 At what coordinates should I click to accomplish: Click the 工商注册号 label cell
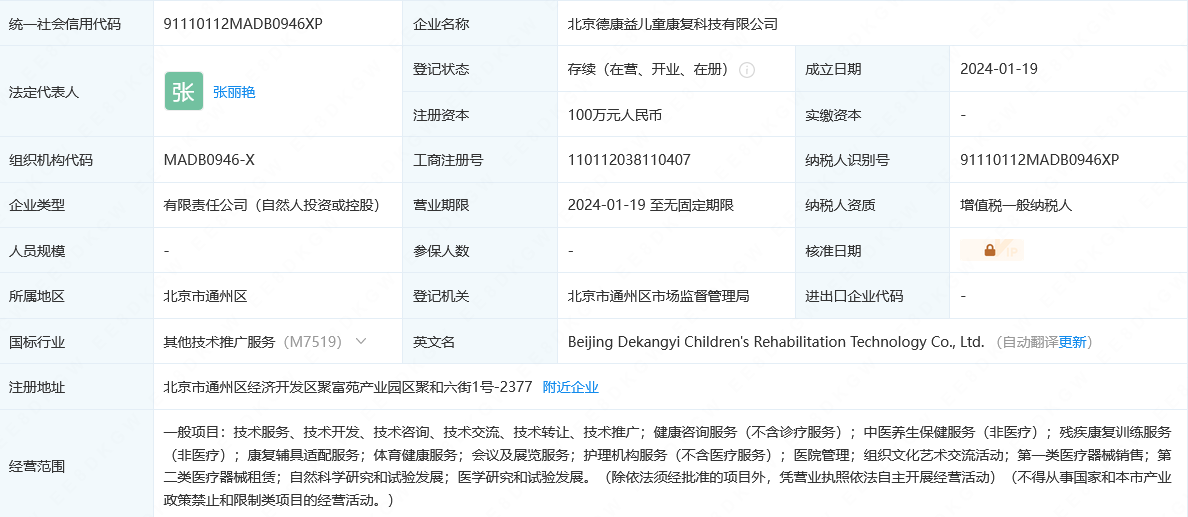(x=480, y=160)
